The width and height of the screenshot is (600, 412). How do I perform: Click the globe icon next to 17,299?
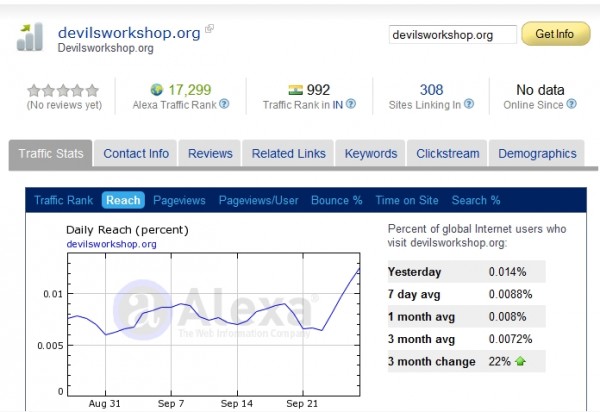[x=157, y=90]
